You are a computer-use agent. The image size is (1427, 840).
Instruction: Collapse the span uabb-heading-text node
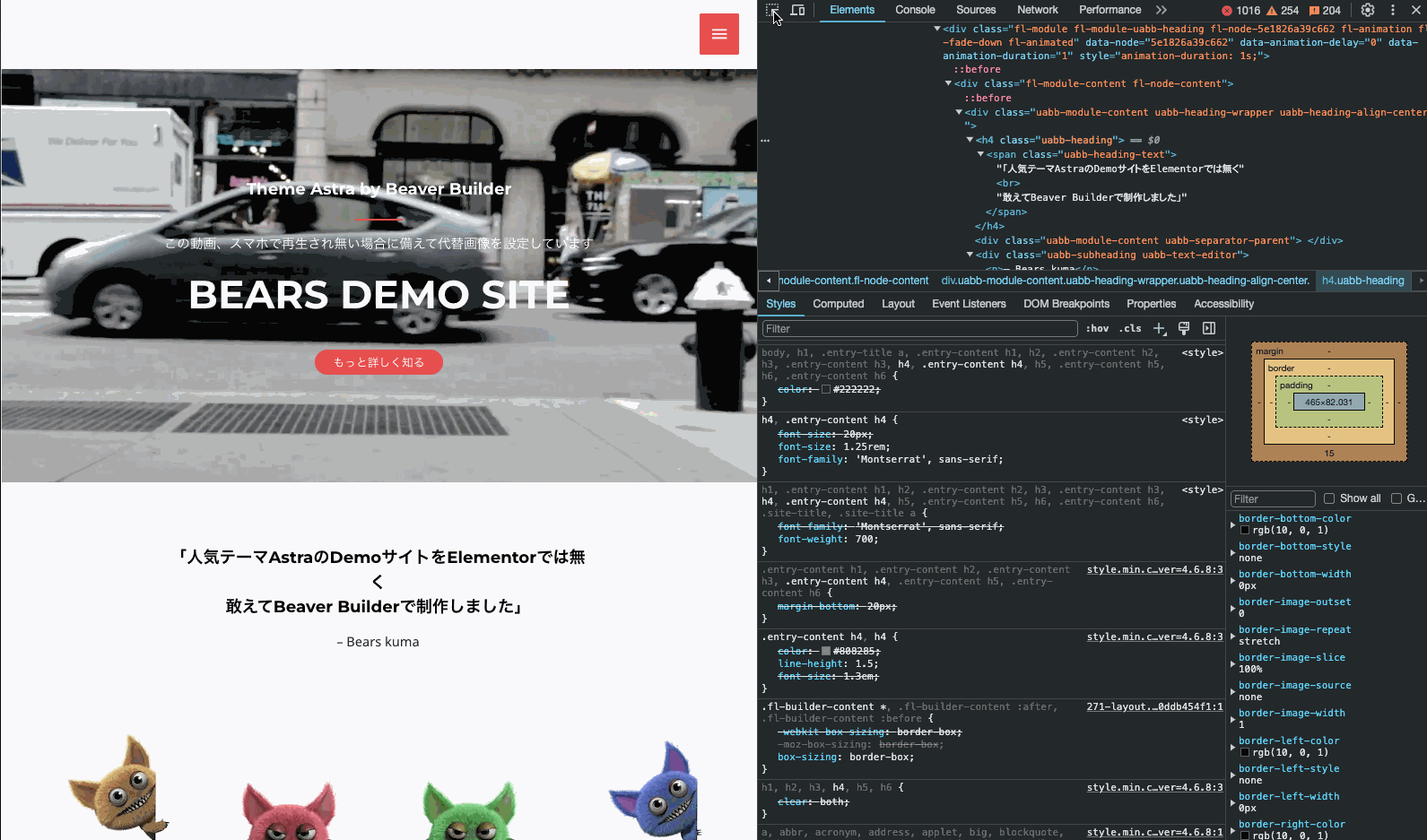980,154
